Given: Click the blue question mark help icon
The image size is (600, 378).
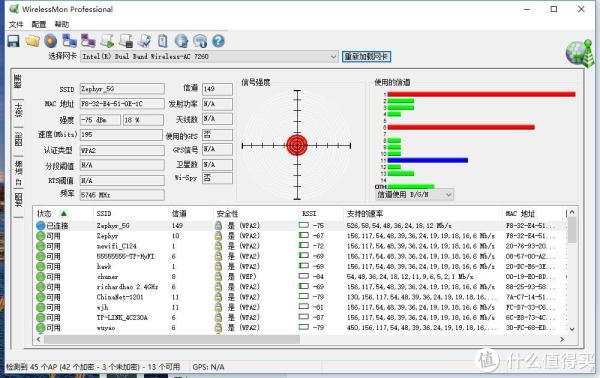Looking at the screenshot, I should click(x=218, y=41).
